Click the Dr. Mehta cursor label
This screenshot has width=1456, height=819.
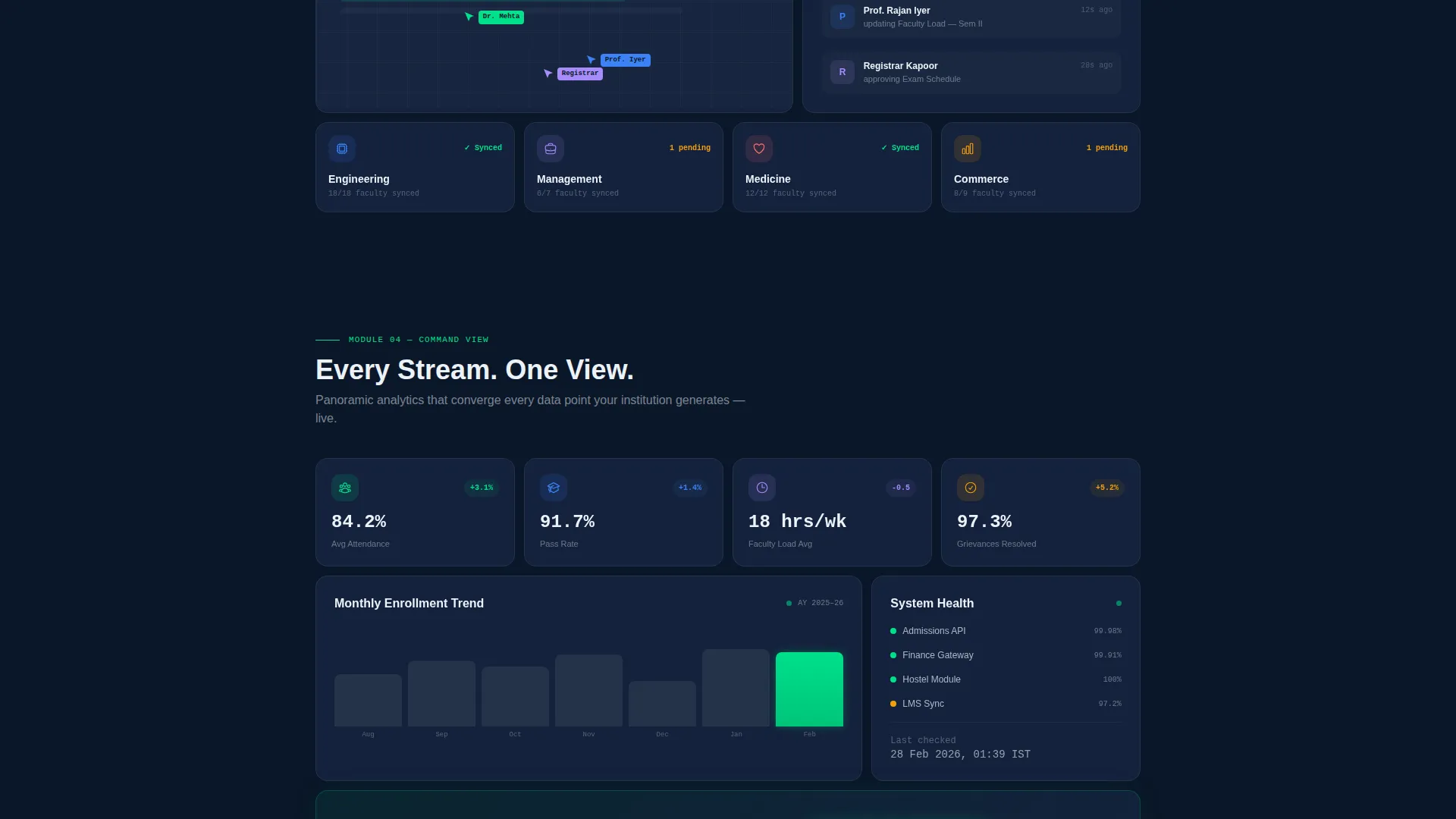tap(501, 17)
